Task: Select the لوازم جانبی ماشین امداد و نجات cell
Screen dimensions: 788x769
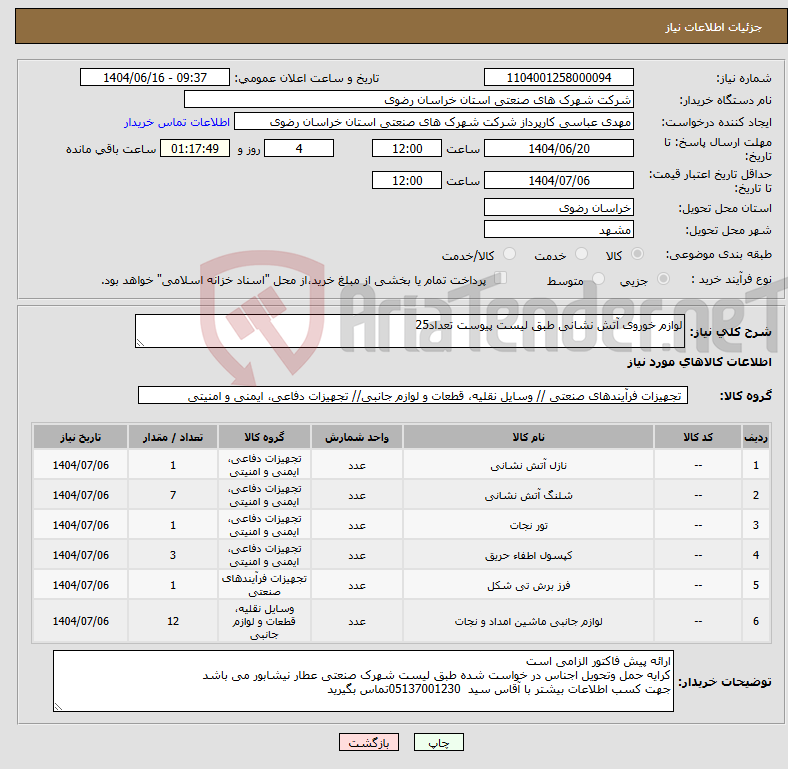Action: [528, 622]
